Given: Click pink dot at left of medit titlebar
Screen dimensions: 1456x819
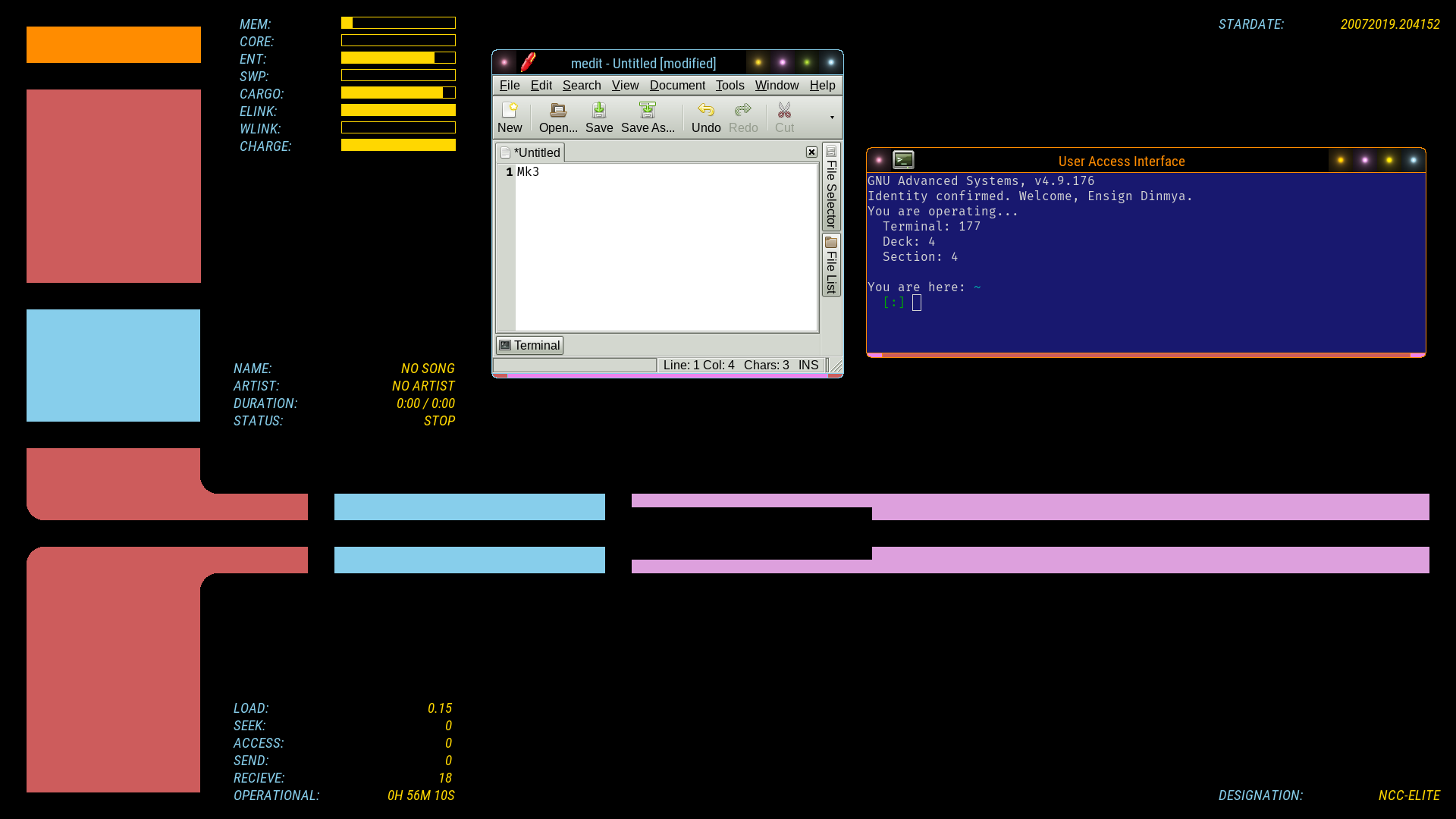Looking at the screenshot, I should (504, 62).
